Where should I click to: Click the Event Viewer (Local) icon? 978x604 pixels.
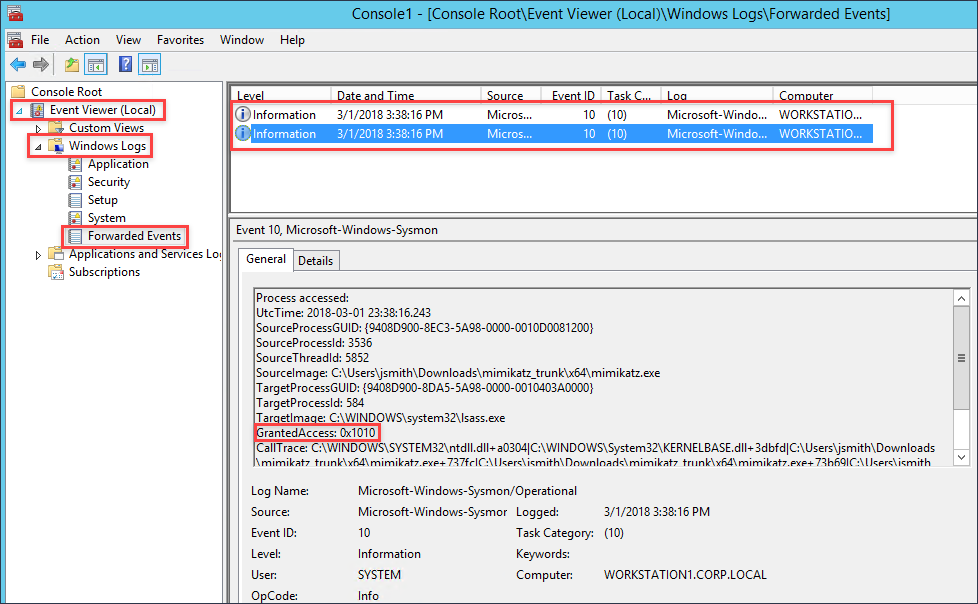(x=37, y=110)
